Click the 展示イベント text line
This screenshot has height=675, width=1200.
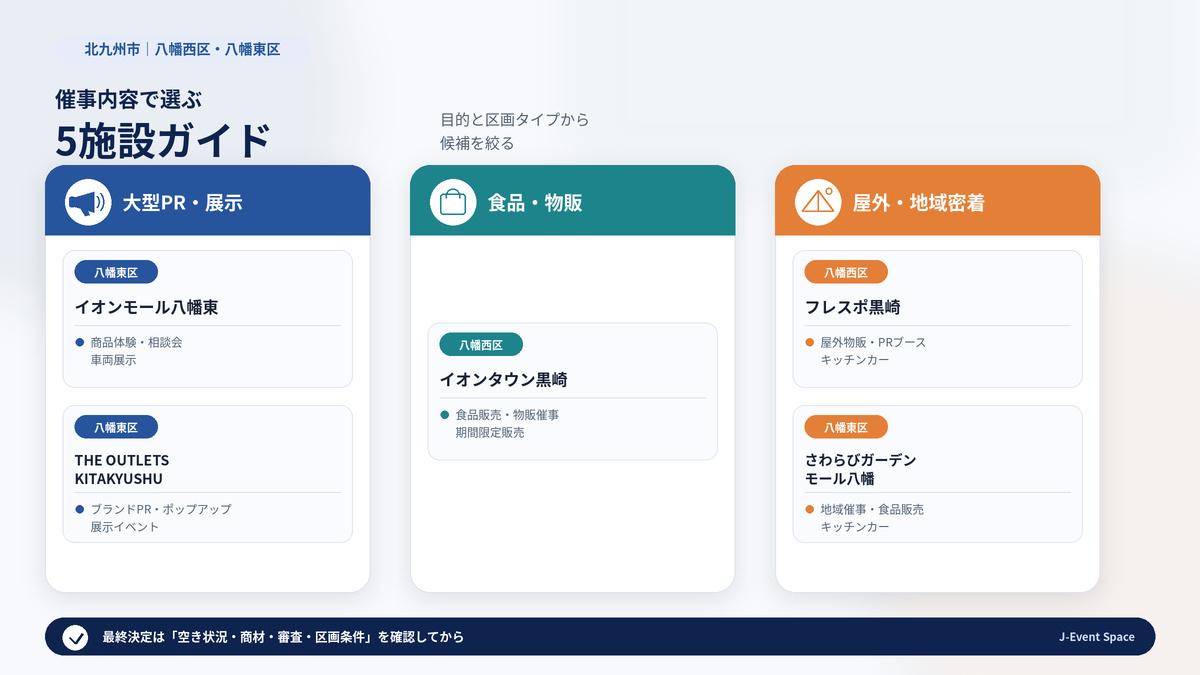pyautogui.click(x=125, y=527)
